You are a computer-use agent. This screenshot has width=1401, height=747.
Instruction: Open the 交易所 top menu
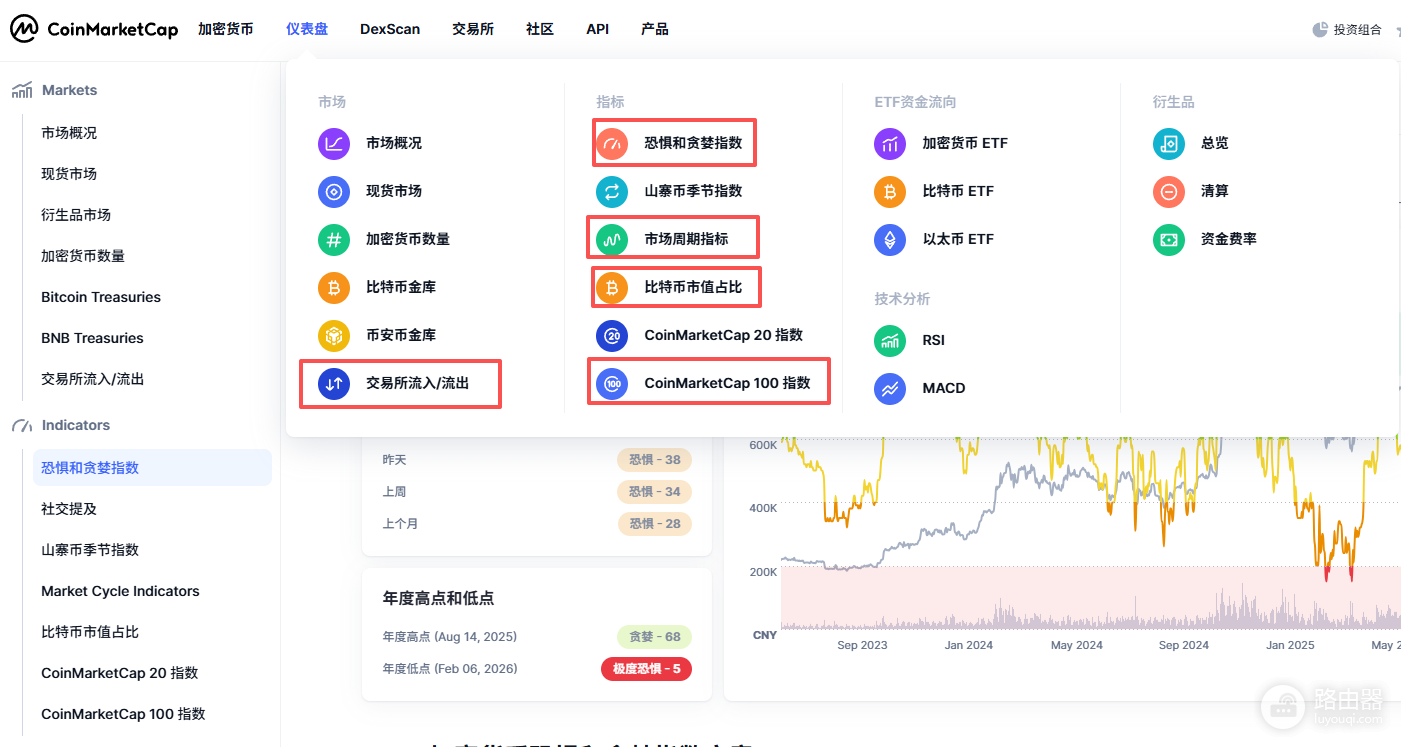(473, 29)
